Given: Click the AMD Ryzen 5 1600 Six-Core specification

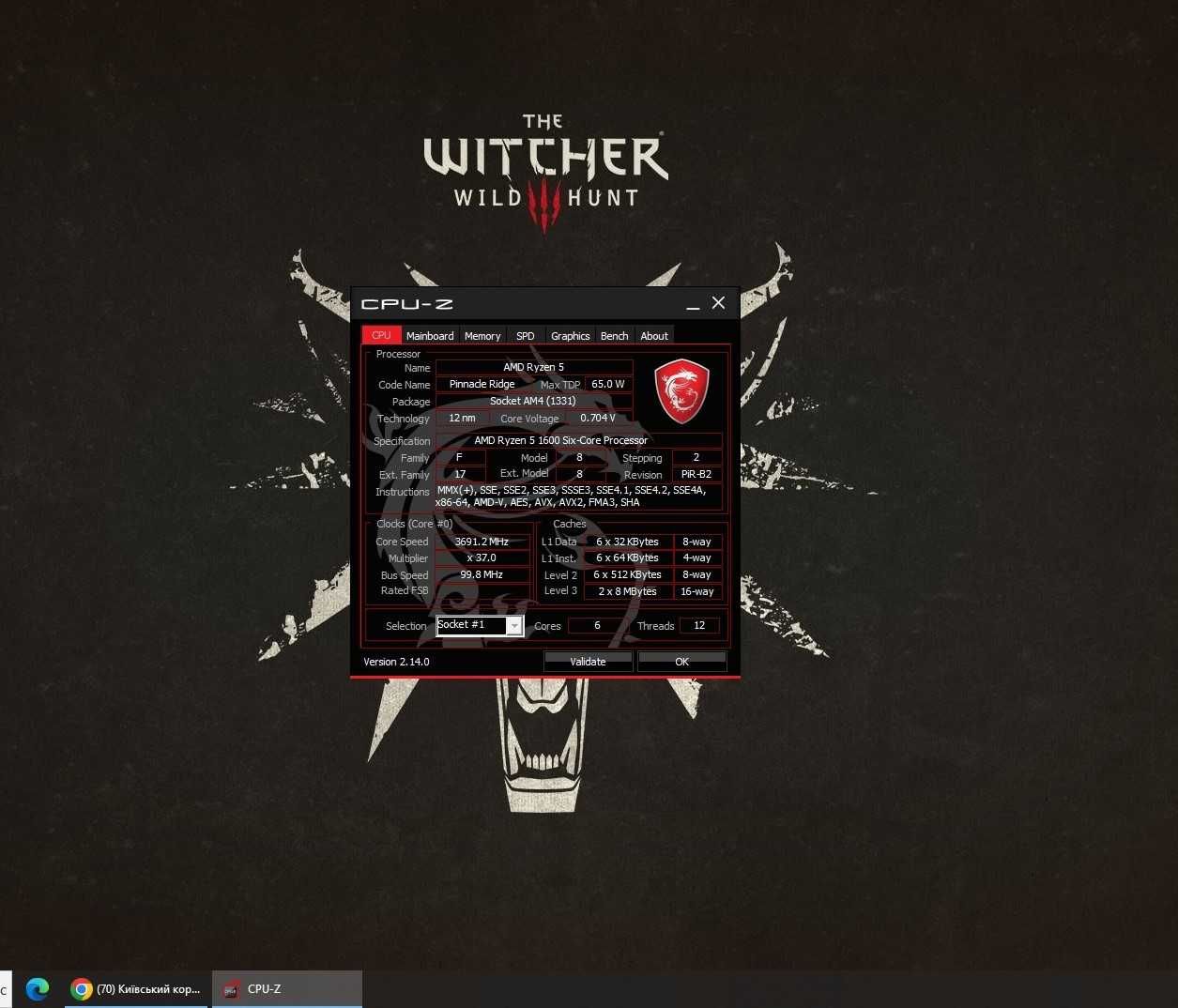Looking at the screenshot, I should click(x=579, y=440).
